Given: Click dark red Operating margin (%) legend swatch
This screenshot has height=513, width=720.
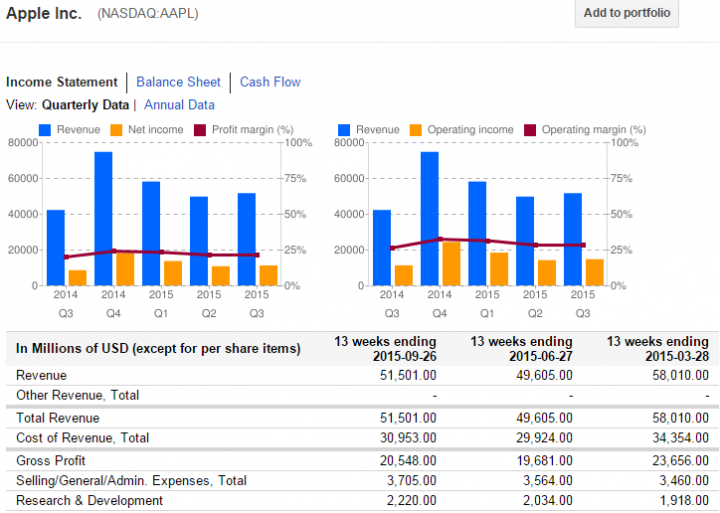Looking at the screenshot, I should point(530,130).
